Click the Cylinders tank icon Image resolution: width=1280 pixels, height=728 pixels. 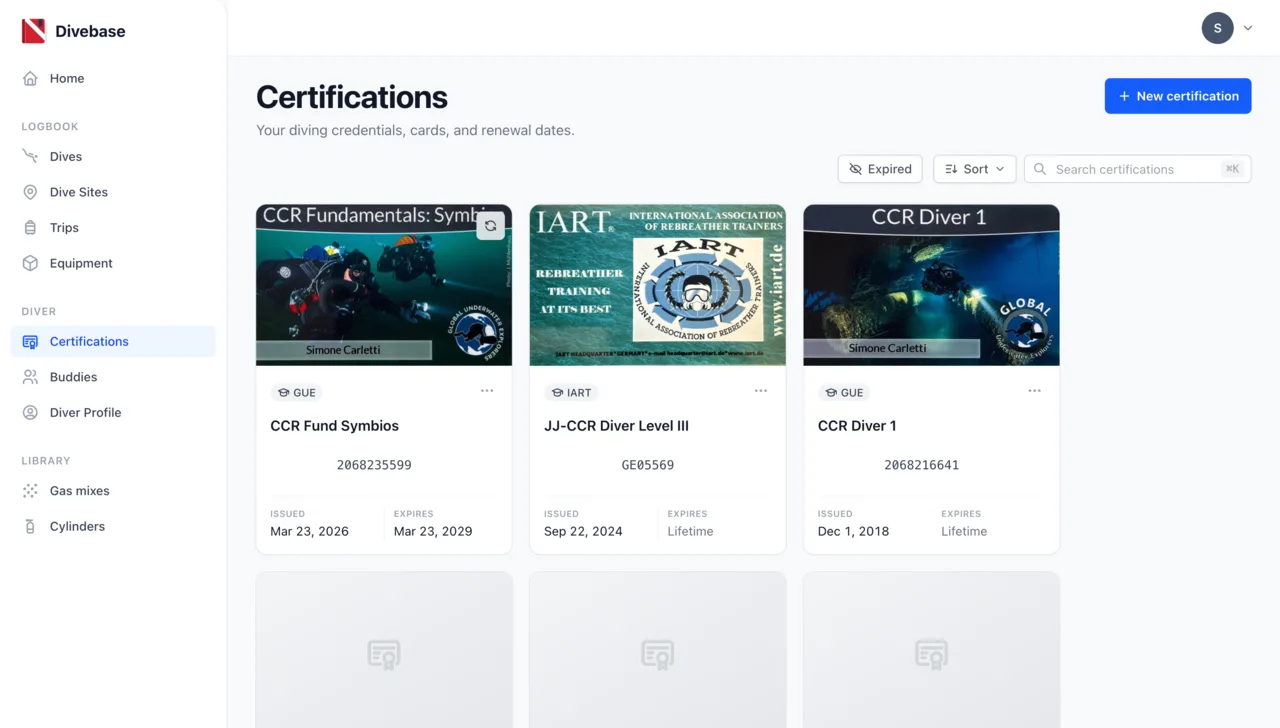30,526
